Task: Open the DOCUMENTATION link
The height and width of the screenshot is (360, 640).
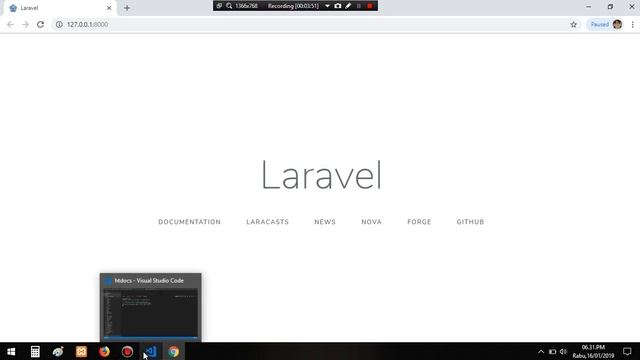Action: point(189,222)
